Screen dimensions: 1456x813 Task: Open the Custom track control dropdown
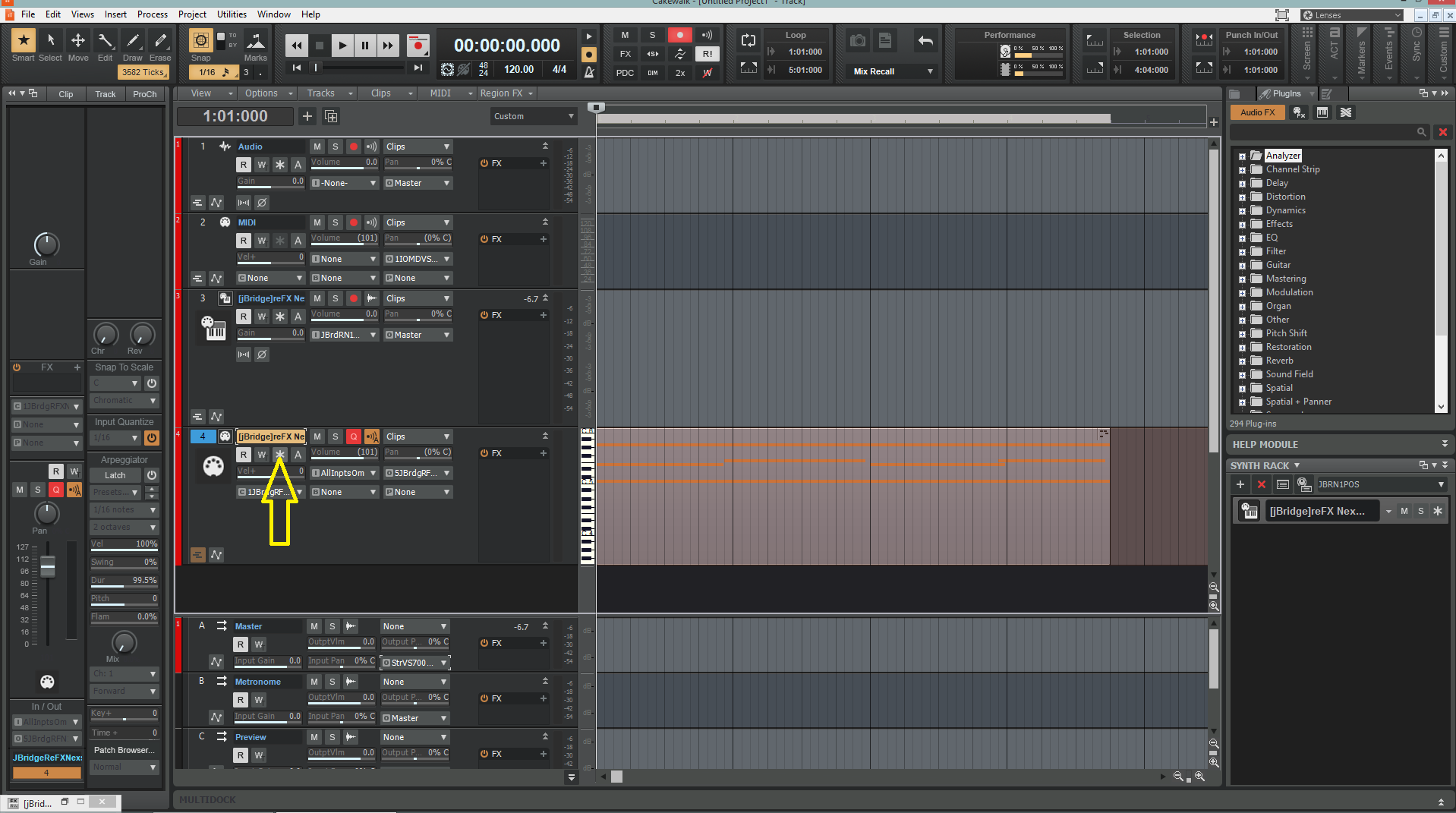pyautogui.click(x=534, y=116)
